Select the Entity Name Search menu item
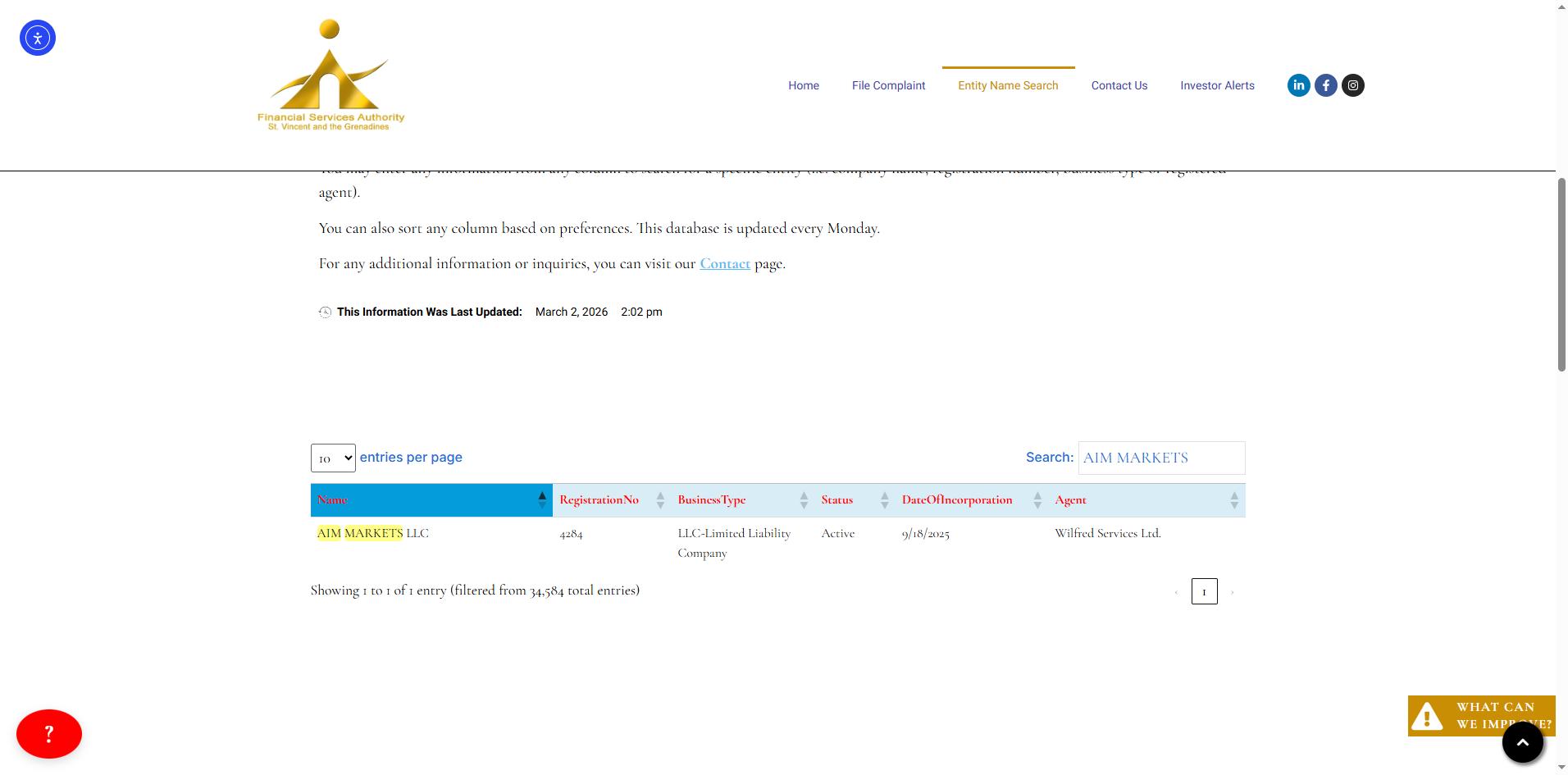Image resolution: width=1568 pixels, height=775 pixels. [1008, 85]
